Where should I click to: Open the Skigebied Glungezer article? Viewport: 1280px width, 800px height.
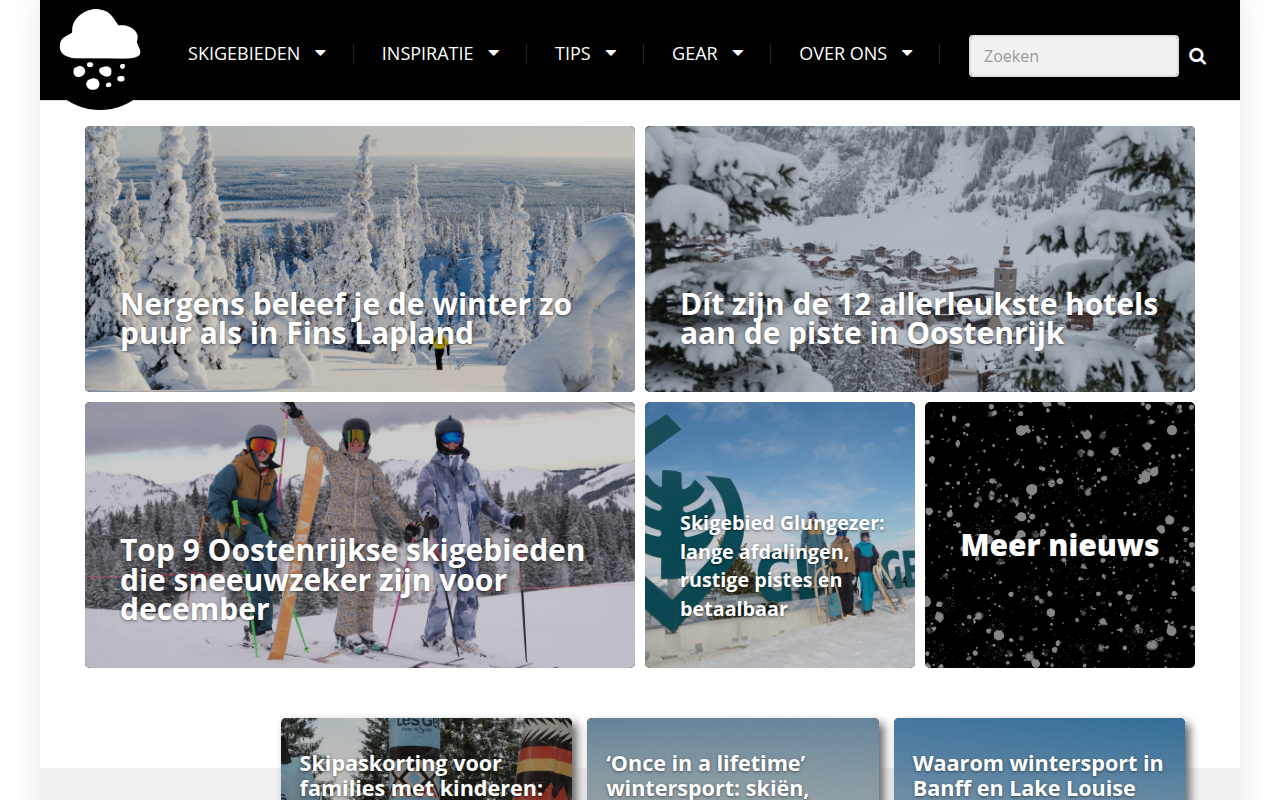click(780, 535)
